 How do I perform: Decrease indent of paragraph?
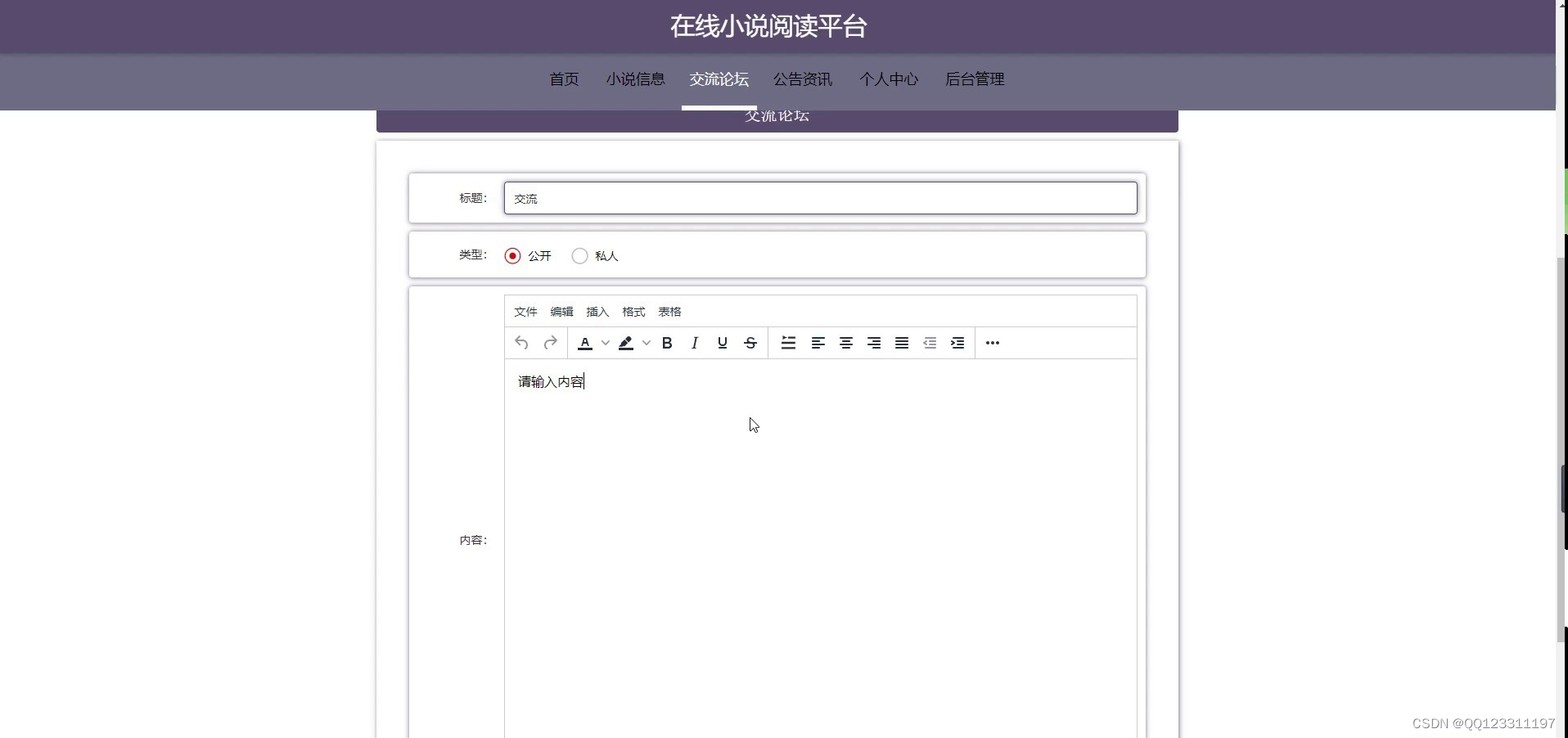click(x=930, y=343)
